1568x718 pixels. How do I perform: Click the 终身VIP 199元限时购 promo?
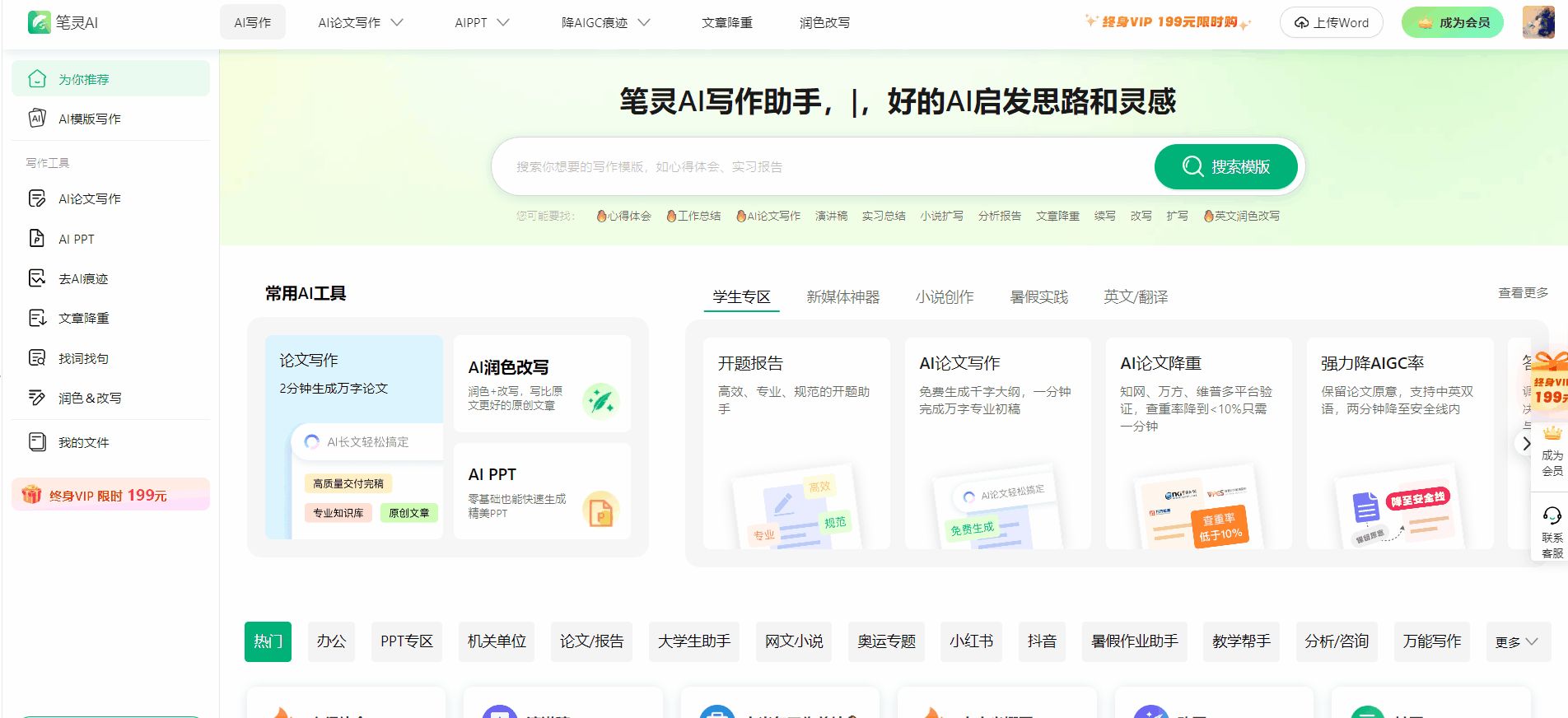click(1169, 22)
